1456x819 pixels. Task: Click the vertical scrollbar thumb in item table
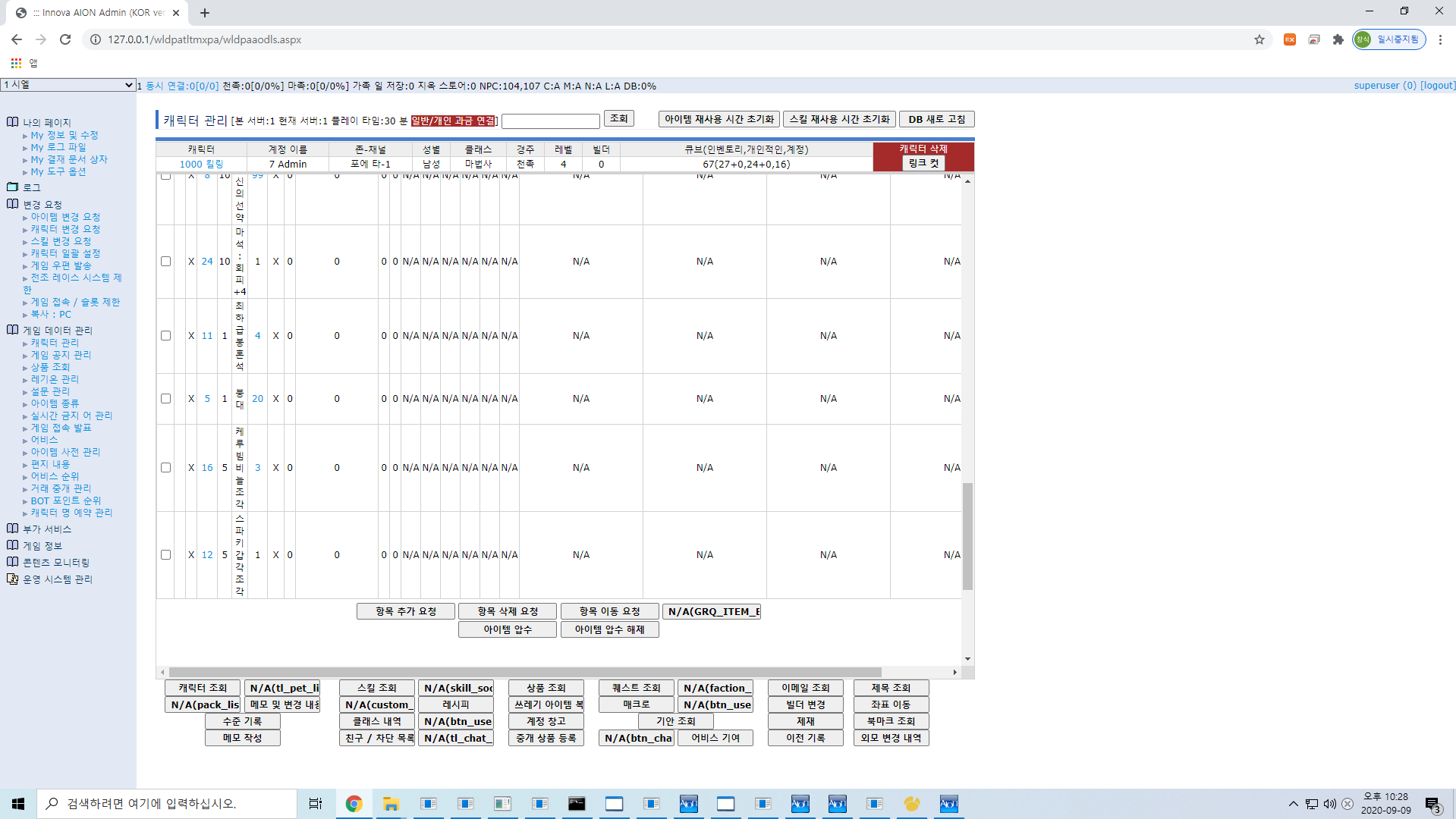(x=967, y=536)
